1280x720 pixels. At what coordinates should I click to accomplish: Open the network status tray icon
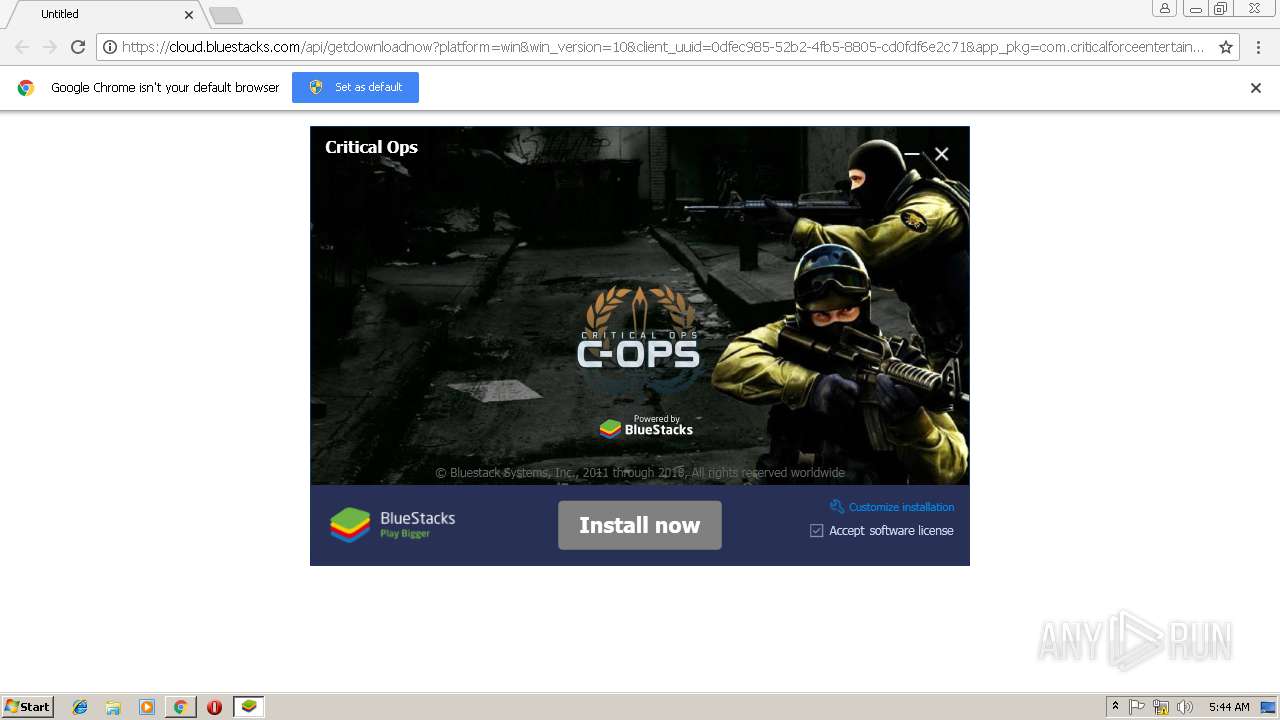click(x=1161, y=707)
